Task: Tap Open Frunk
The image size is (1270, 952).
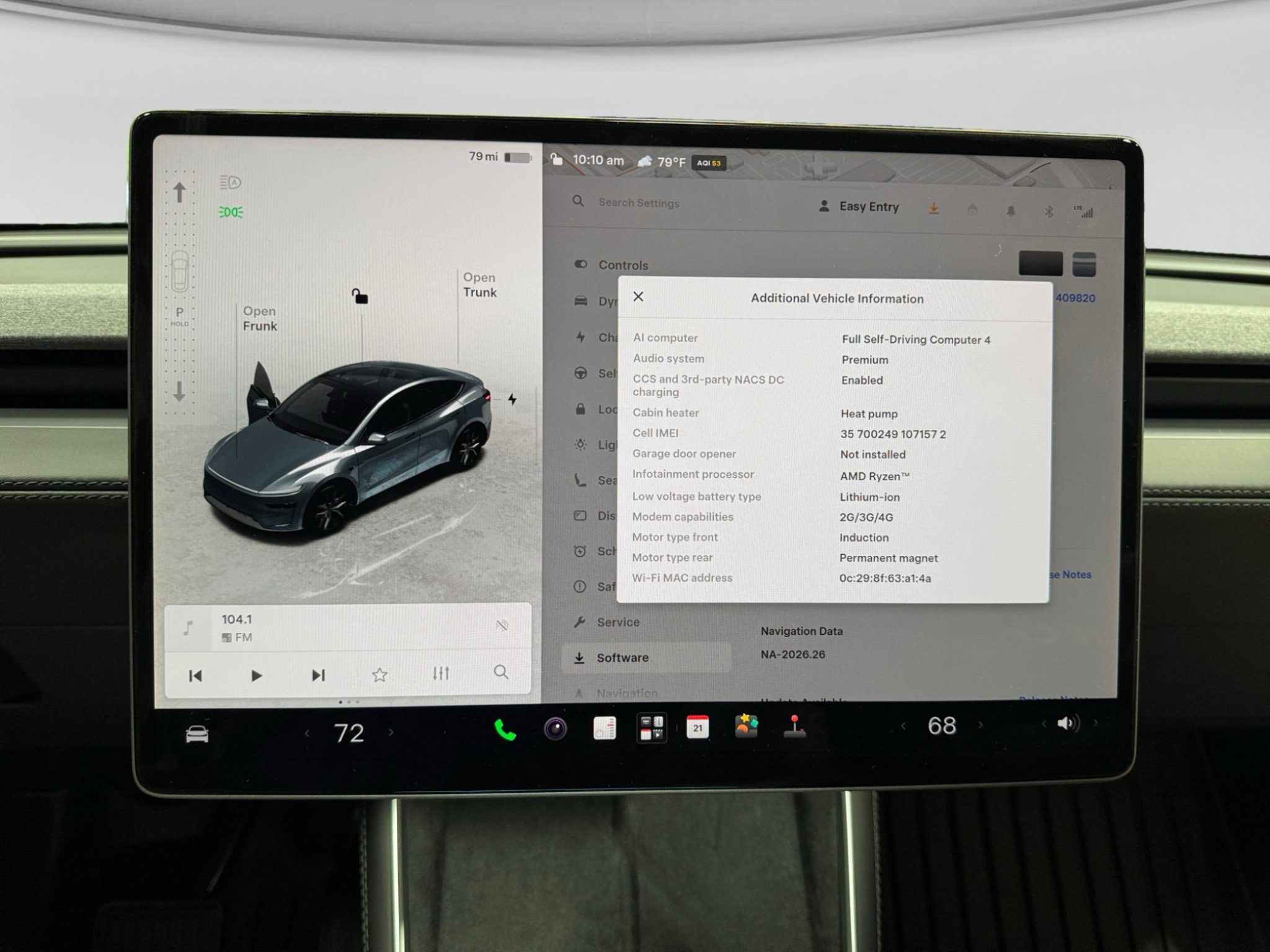Action: [x=260, y=319]
